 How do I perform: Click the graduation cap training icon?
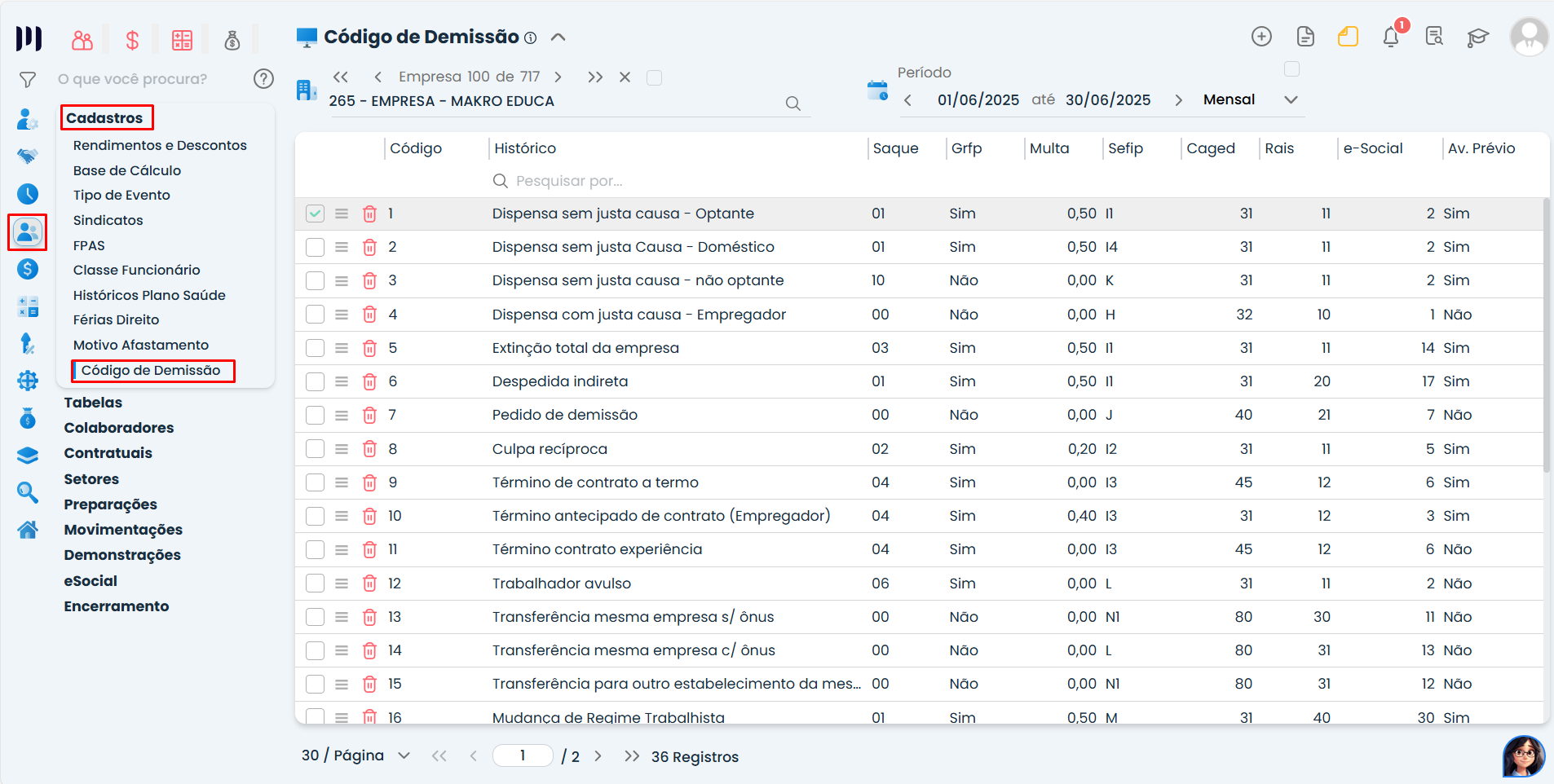click(x=1480, y=37)
